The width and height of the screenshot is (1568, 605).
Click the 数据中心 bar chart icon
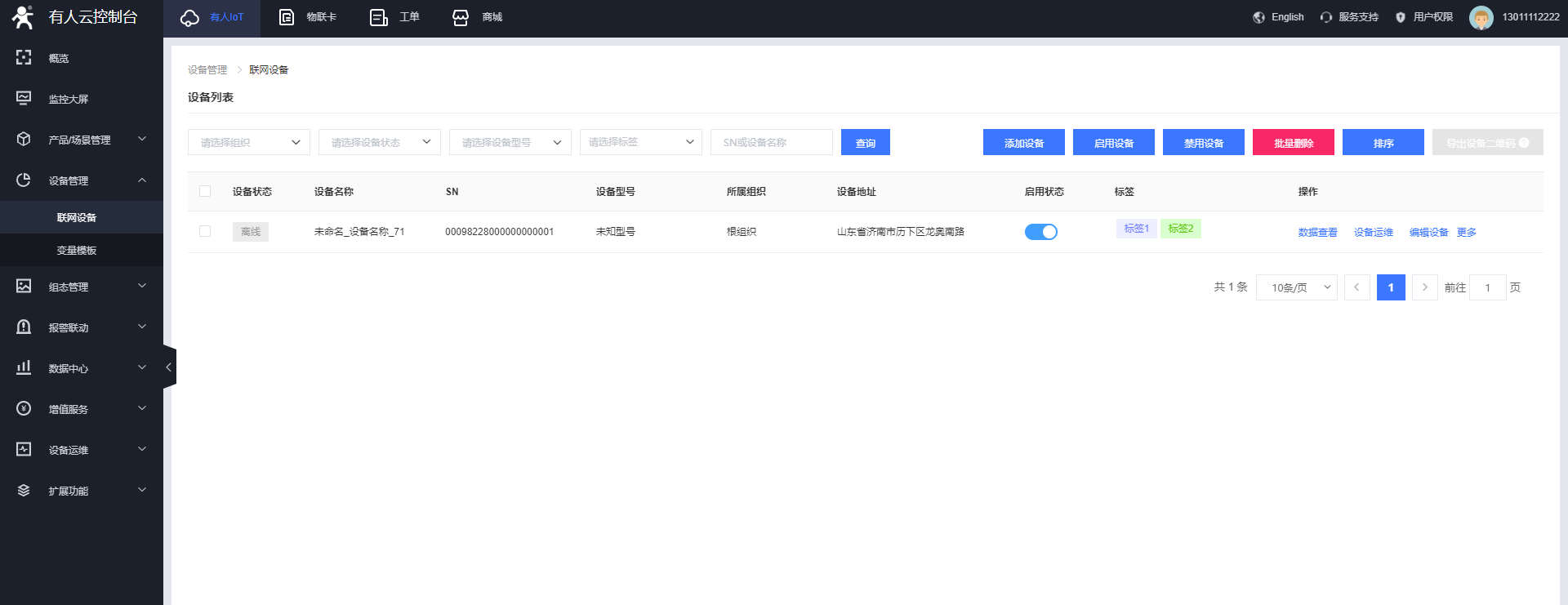[24, 367]
